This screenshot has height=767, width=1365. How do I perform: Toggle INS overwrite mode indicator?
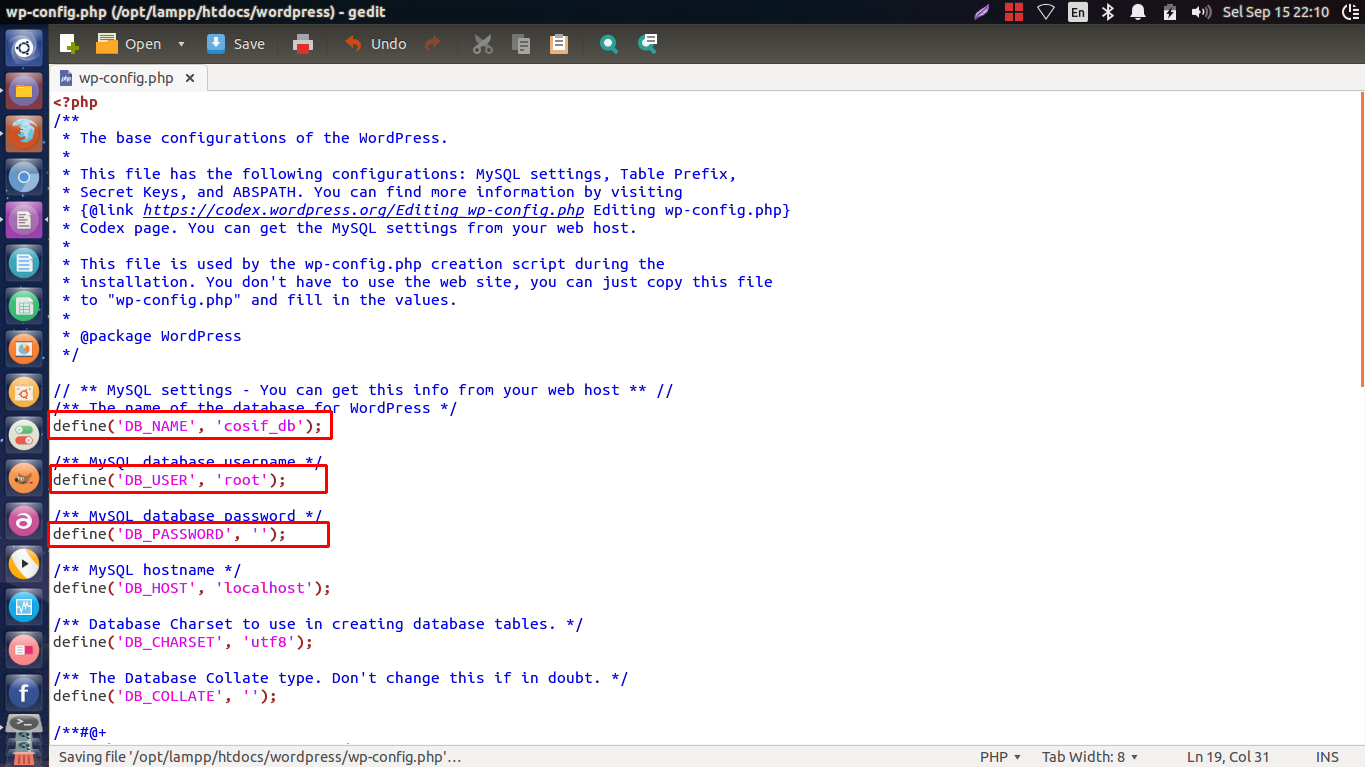tap(1327, 756)
